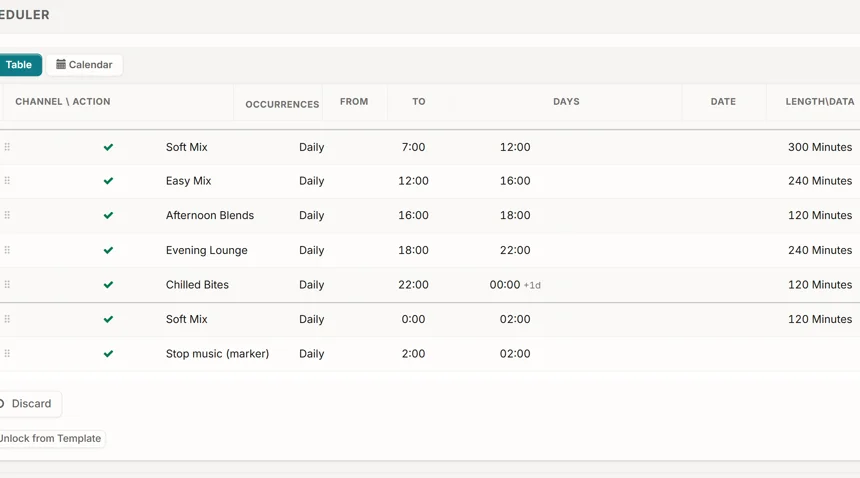
Task: Click the 16:00 from time of Afternoon Blends
Action: [413, 215]
